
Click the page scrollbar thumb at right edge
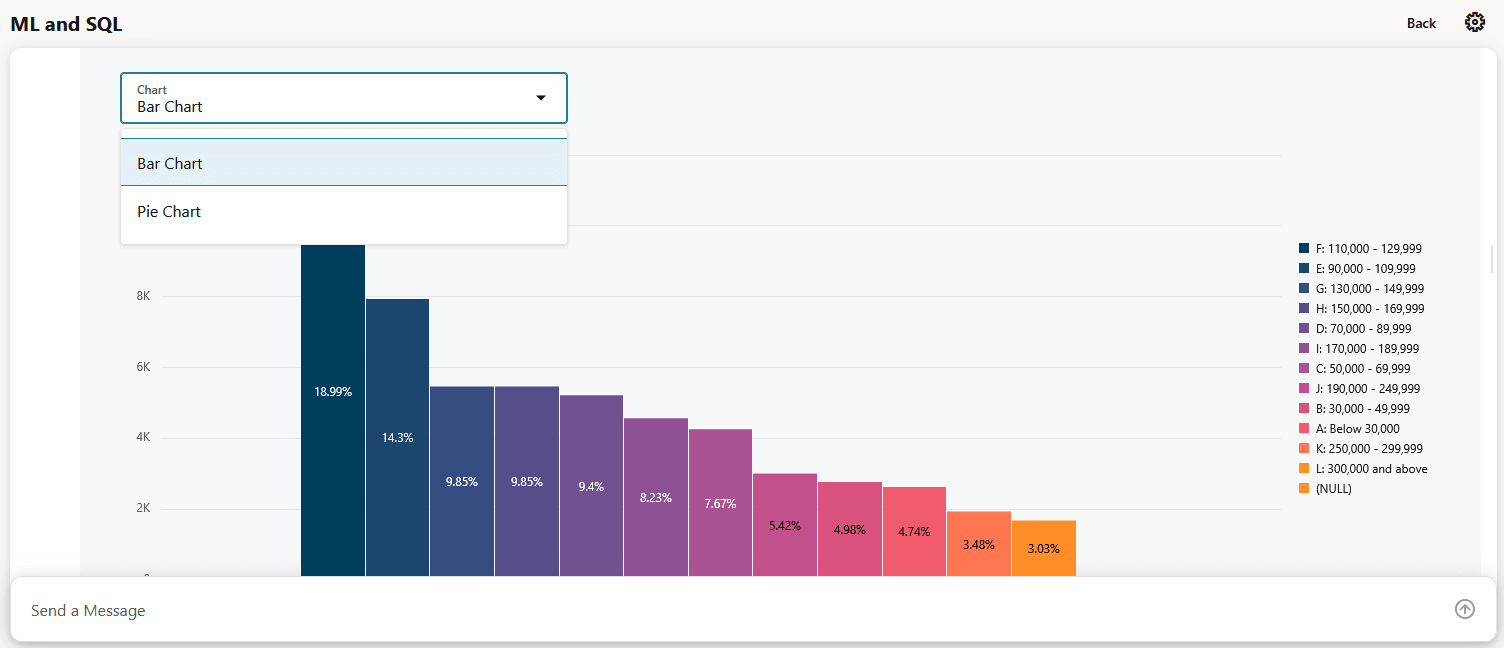click(1491, 258)
